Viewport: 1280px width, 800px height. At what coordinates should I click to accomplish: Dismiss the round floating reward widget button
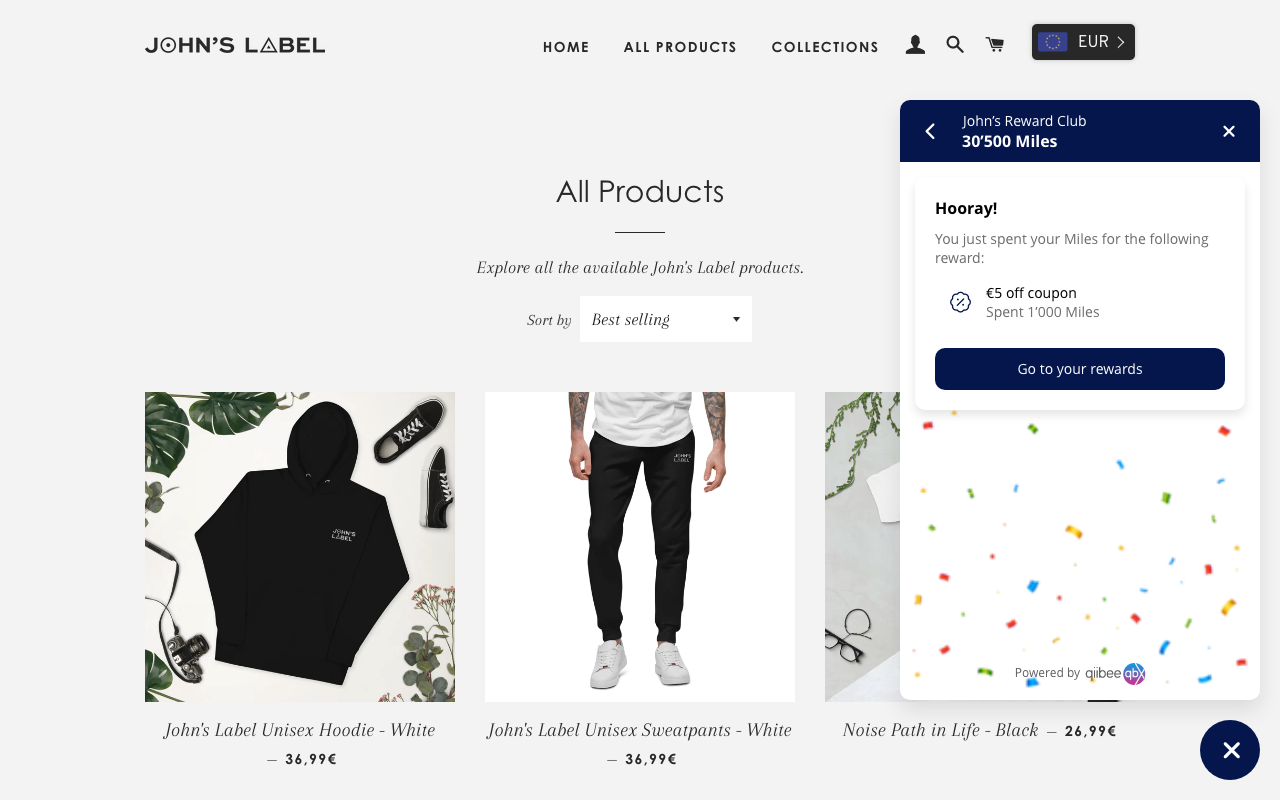click(1230, 750)
